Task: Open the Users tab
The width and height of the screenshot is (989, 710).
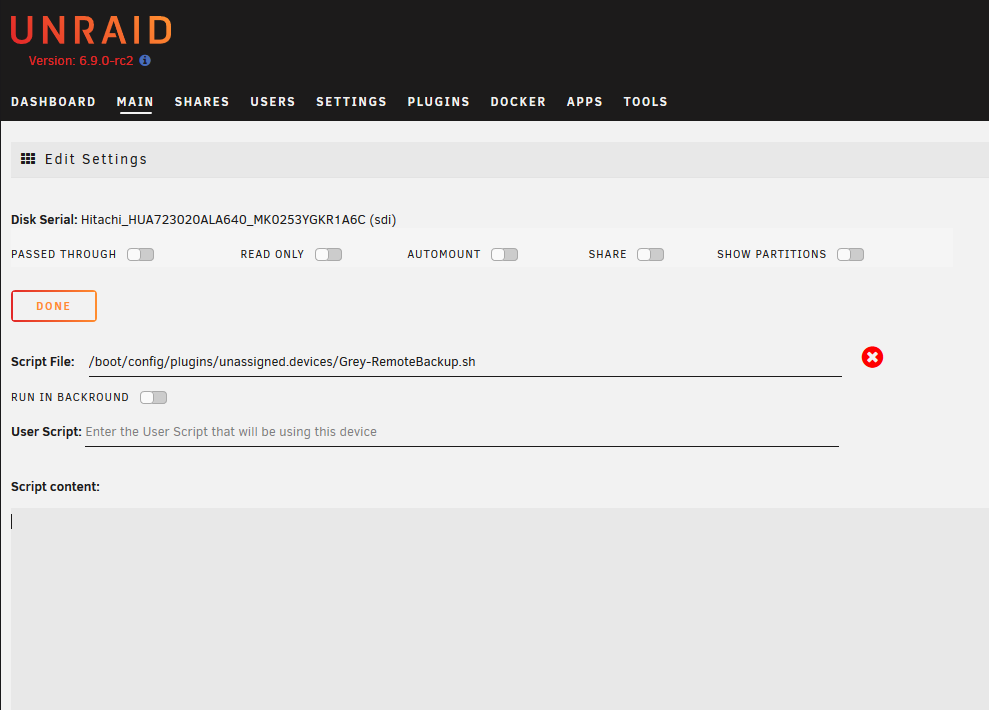Action: (x=272, y=102)
